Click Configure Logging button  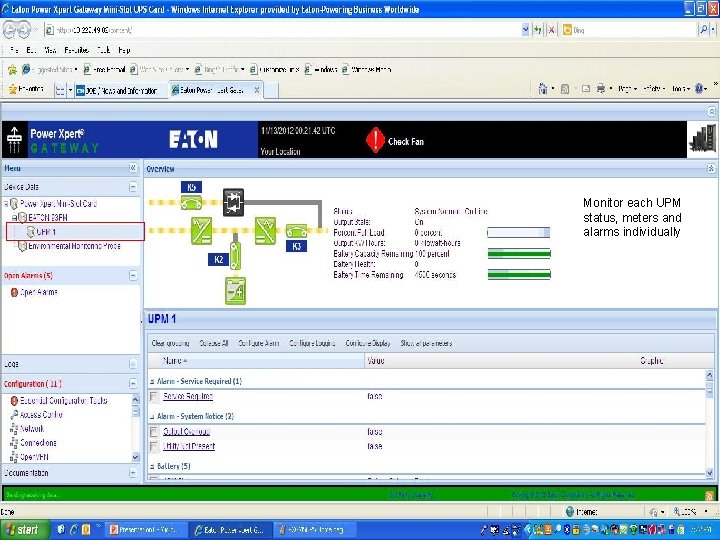312,343
